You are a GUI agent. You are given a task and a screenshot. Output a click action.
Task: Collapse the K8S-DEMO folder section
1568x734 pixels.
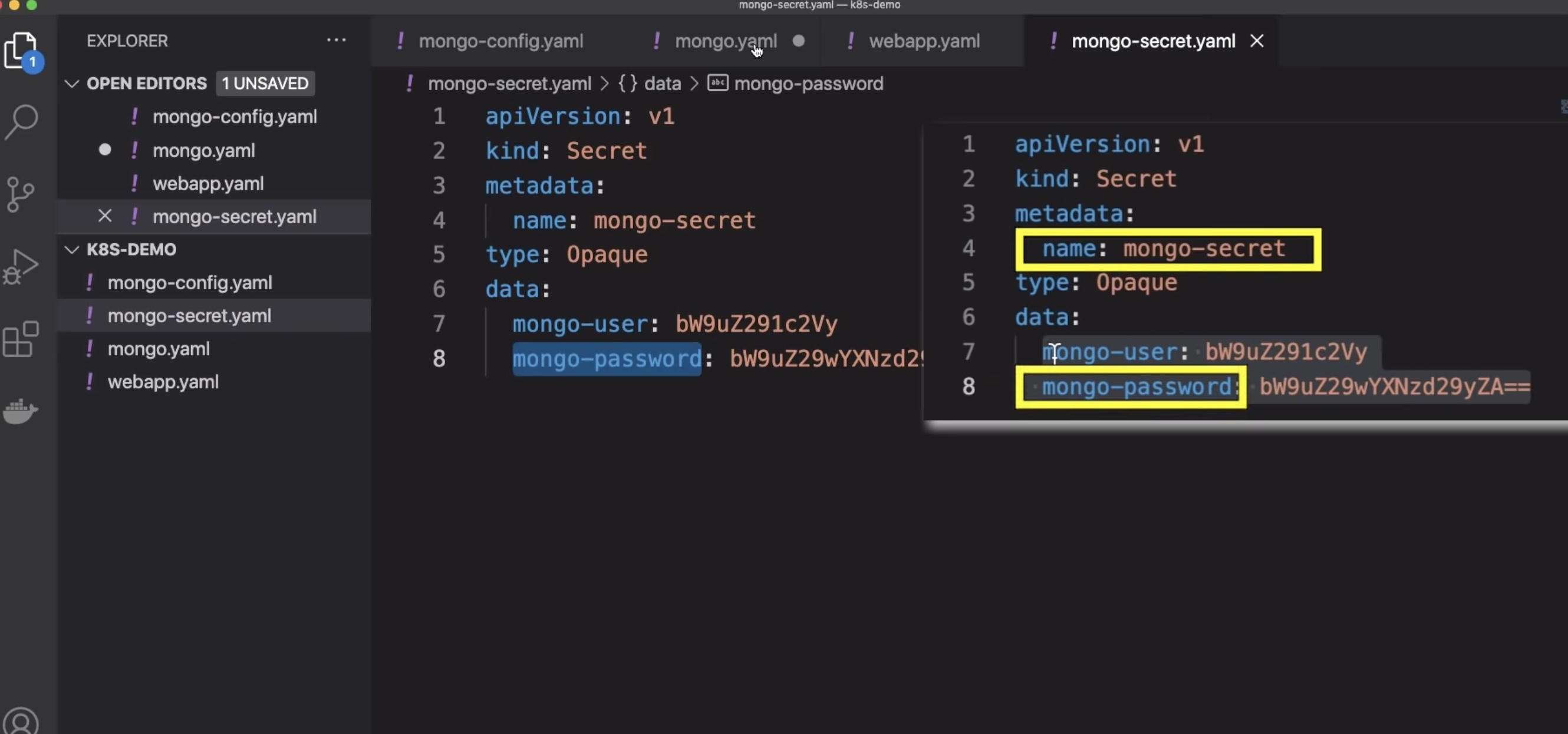[72, 249]
